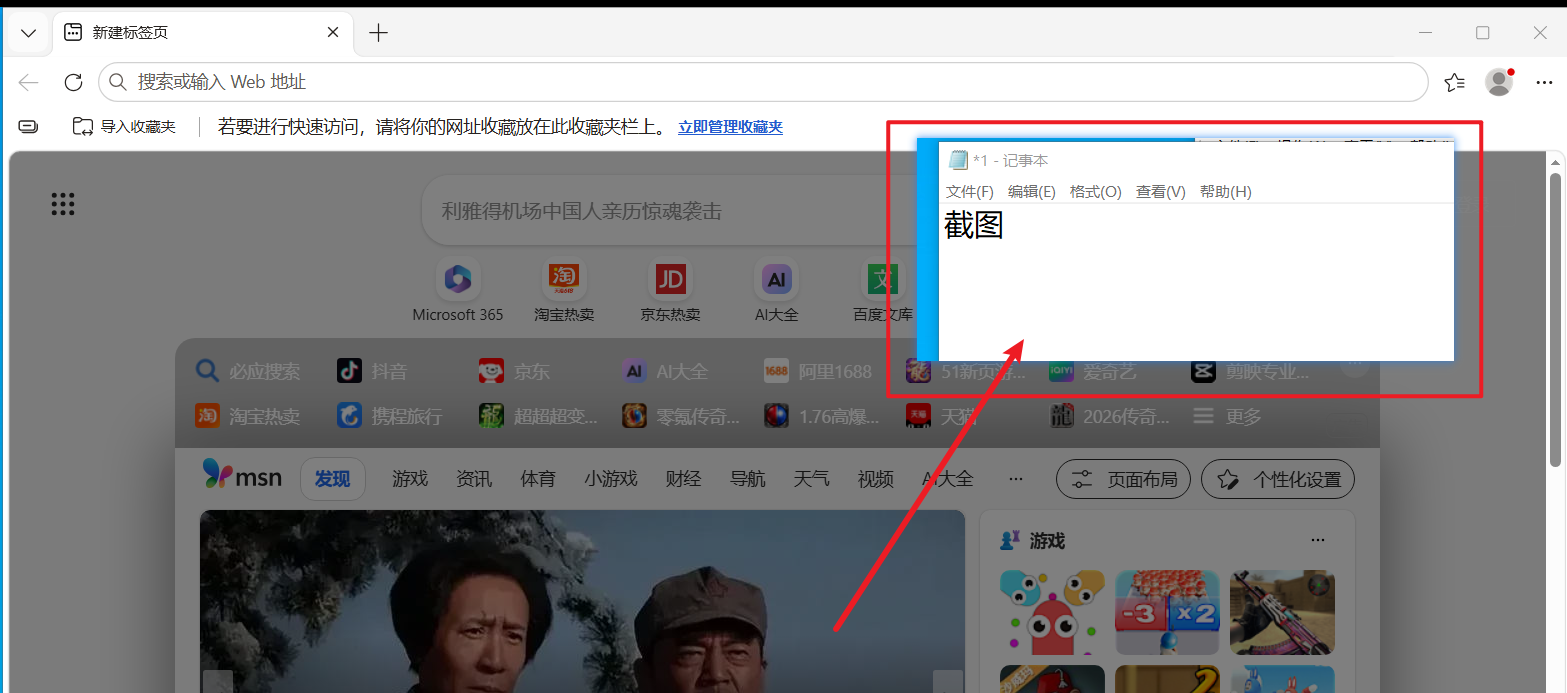Switch to the 财经 tab

(683, 479)
